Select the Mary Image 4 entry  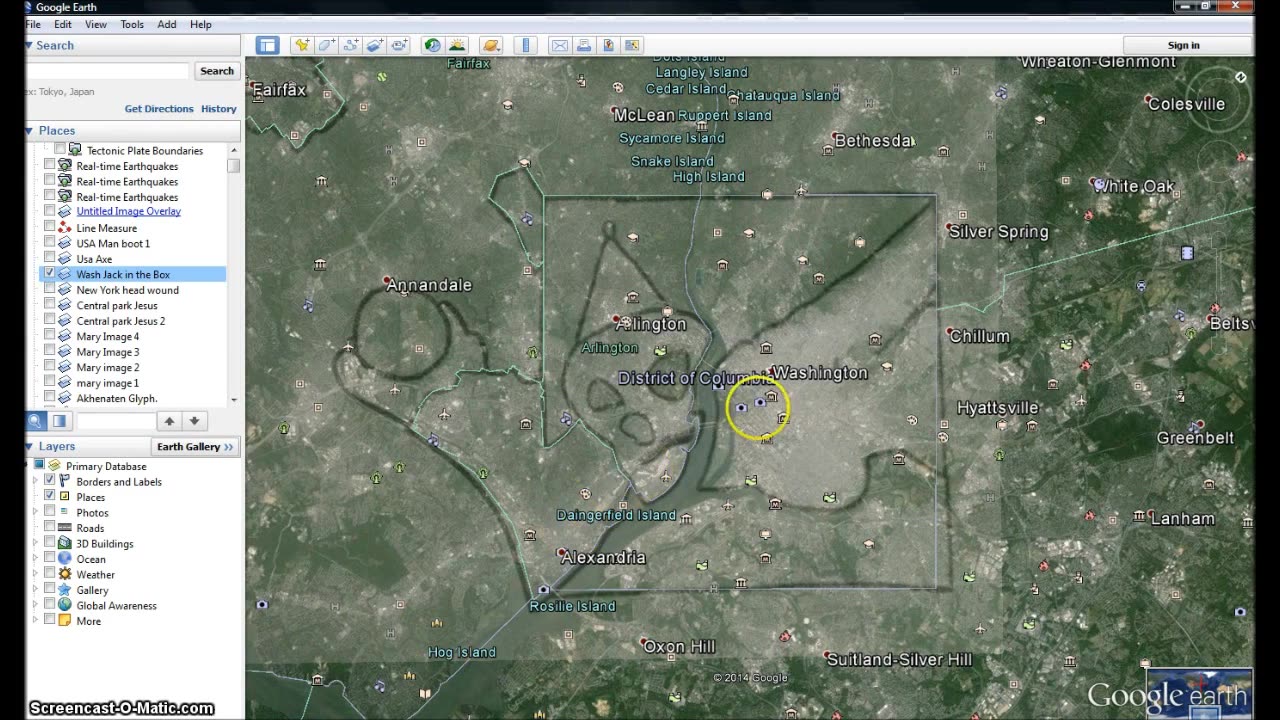point(108,336)
